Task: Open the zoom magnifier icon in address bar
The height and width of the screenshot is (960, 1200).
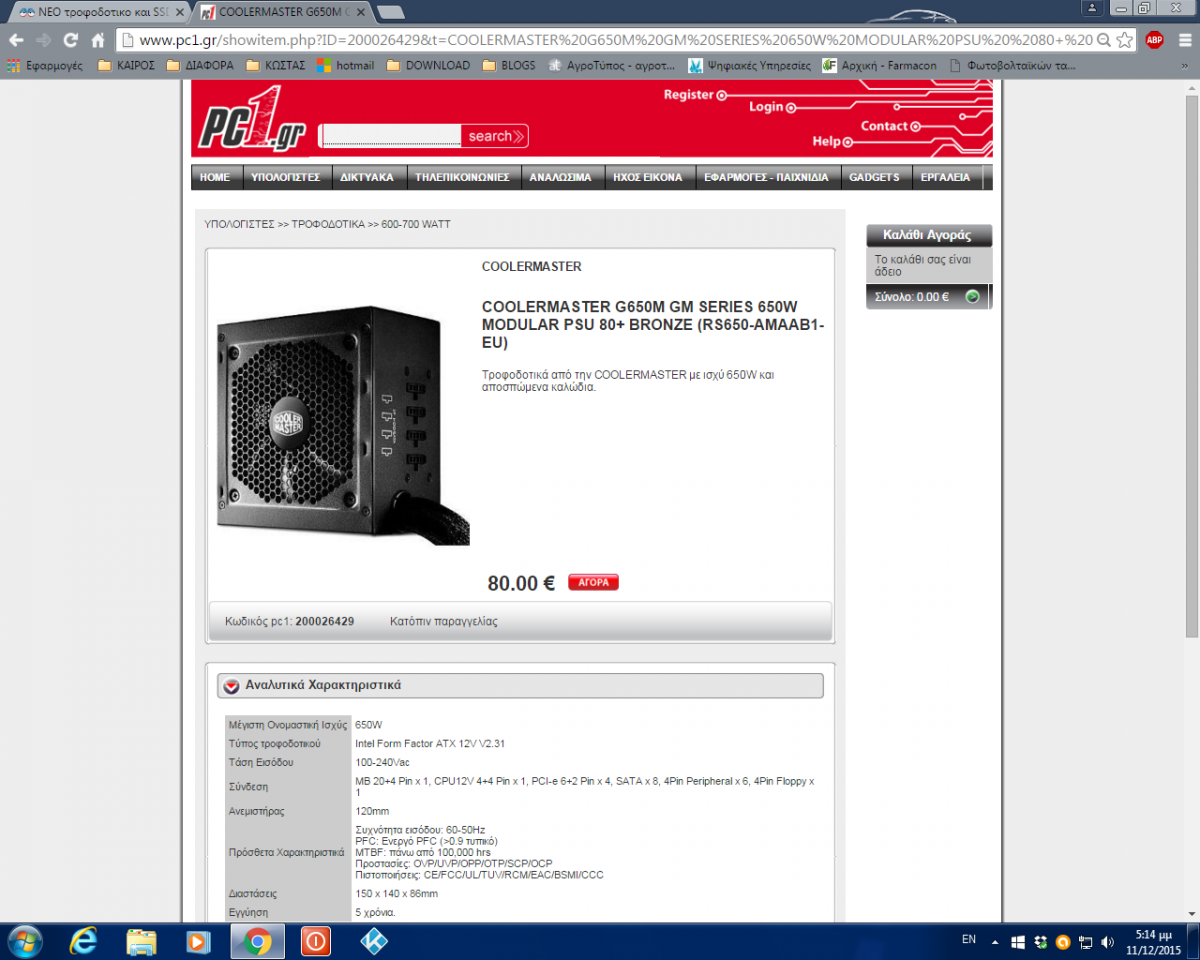Action: click(x=1103, y=40)
